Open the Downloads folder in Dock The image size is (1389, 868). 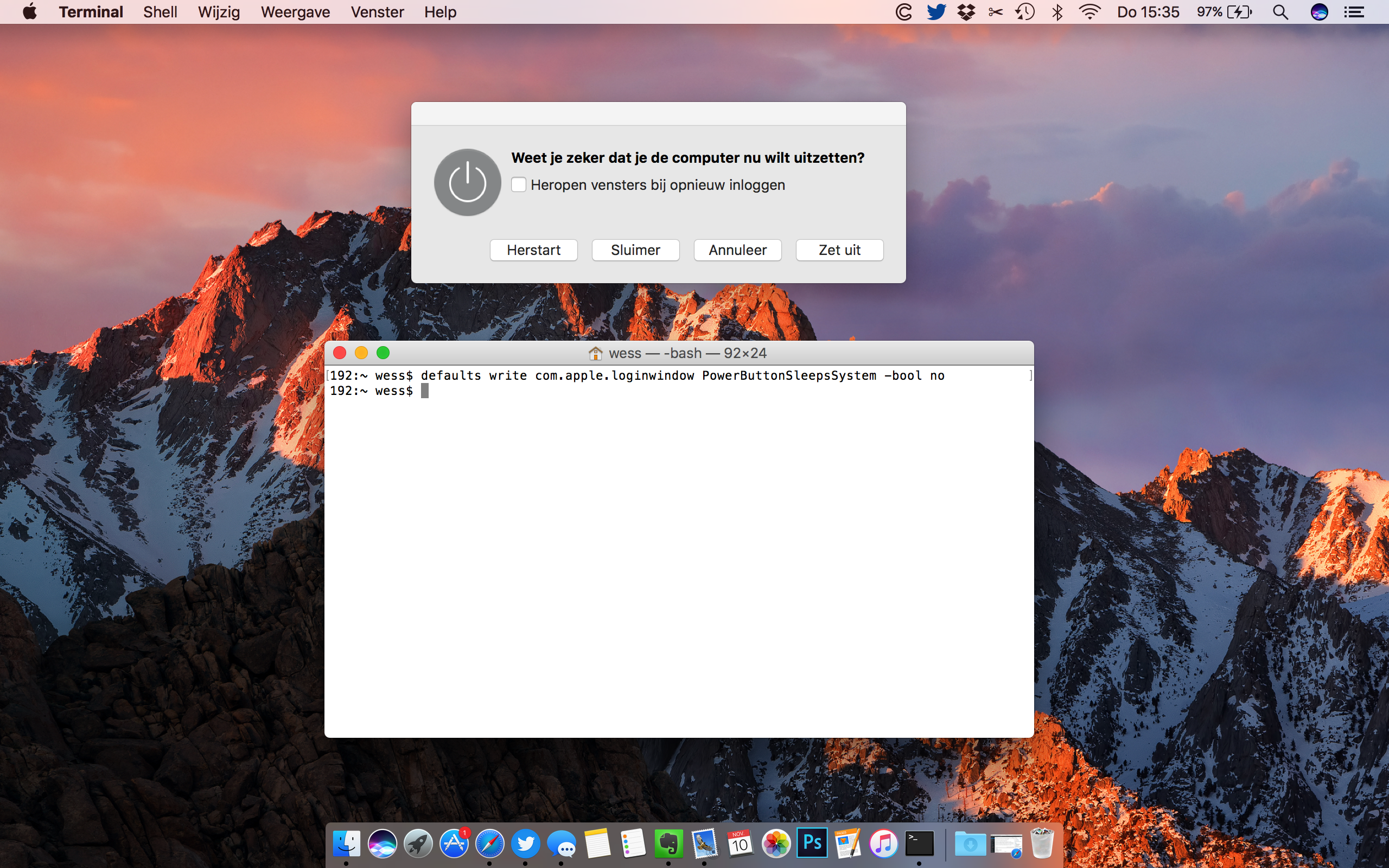[970, 844]
